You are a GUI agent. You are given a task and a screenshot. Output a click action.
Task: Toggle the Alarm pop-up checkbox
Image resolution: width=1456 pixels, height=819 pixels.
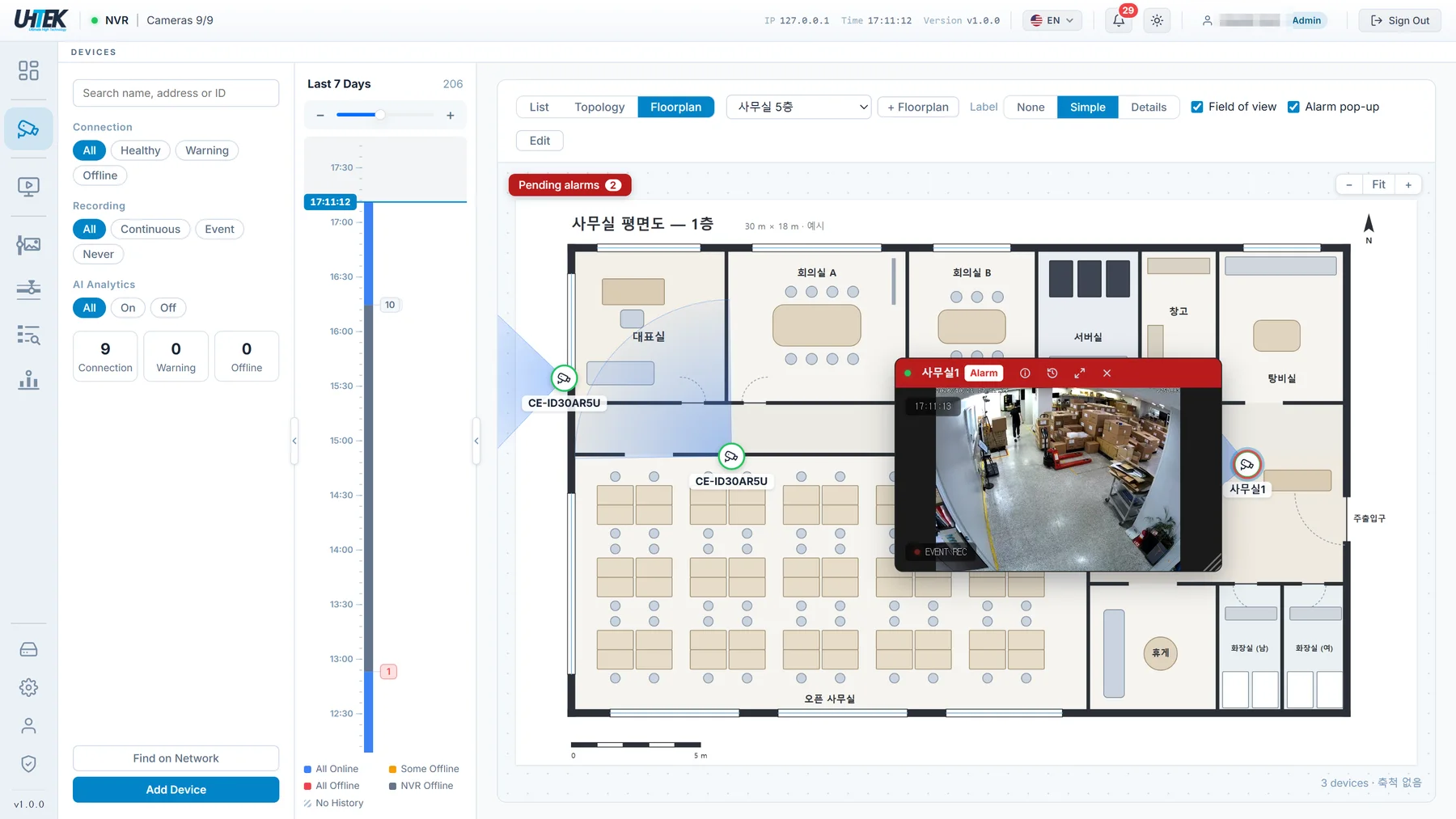point(1293,107)
